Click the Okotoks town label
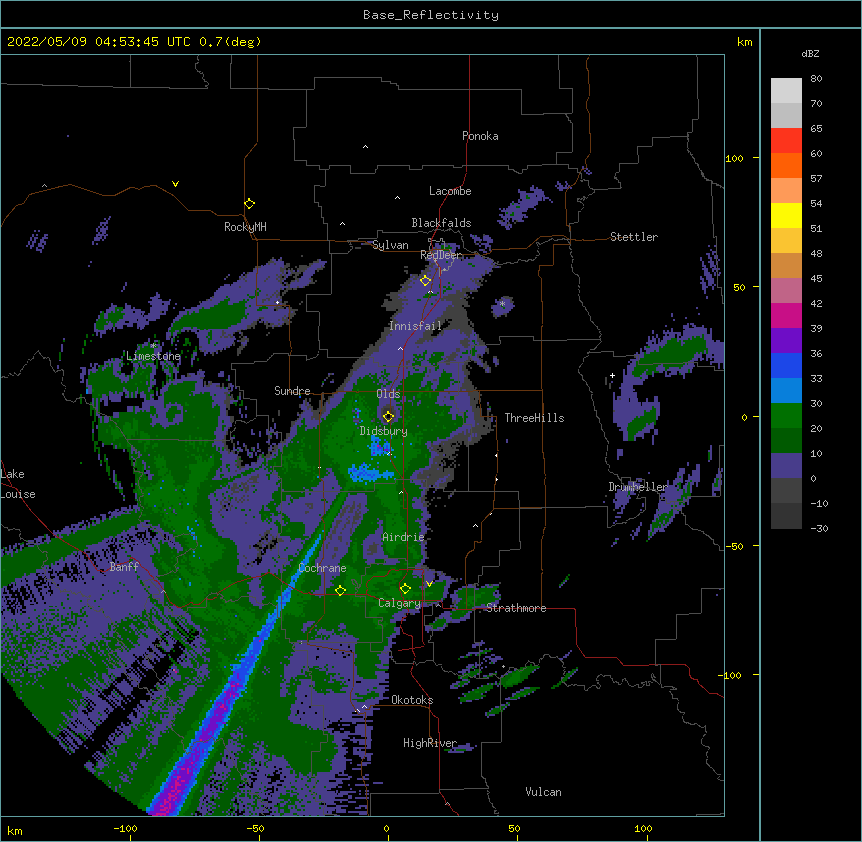 tap(412, 700)
